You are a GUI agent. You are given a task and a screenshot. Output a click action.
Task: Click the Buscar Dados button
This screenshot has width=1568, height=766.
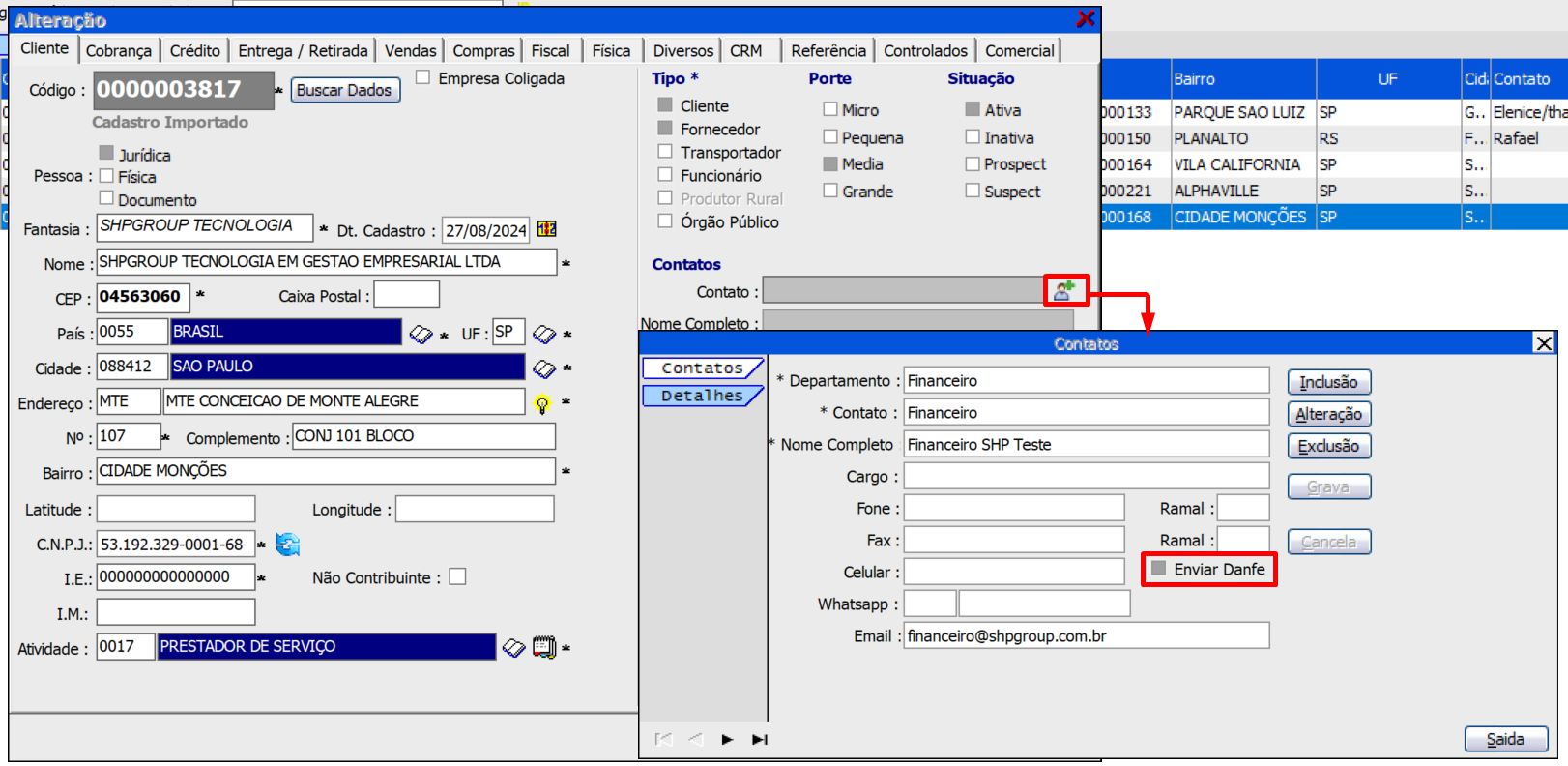coord(344,90)
